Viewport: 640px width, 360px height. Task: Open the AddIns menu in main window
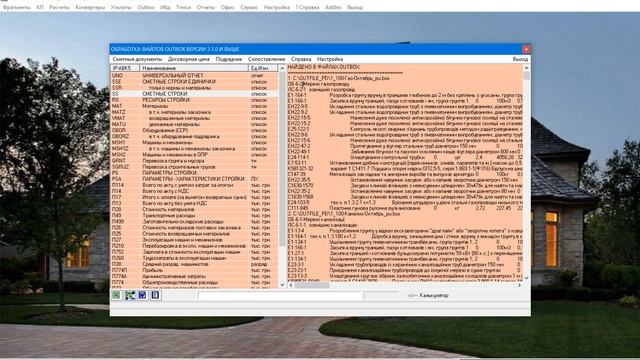click(333, 7)
